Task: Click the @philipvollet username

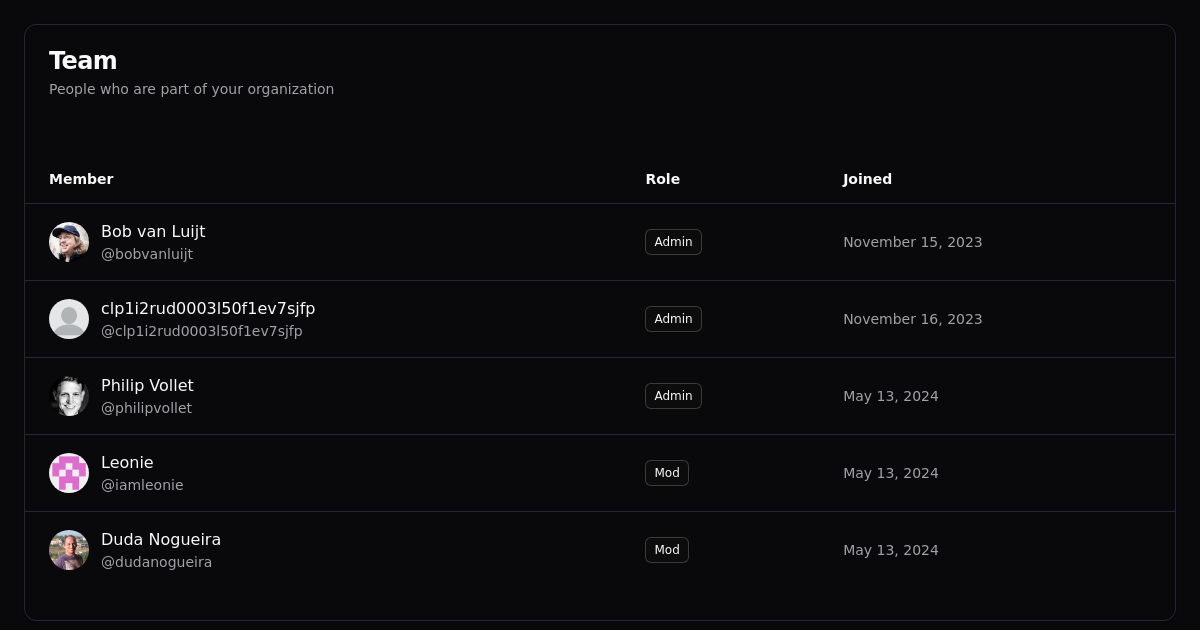Action: (146, 408)
